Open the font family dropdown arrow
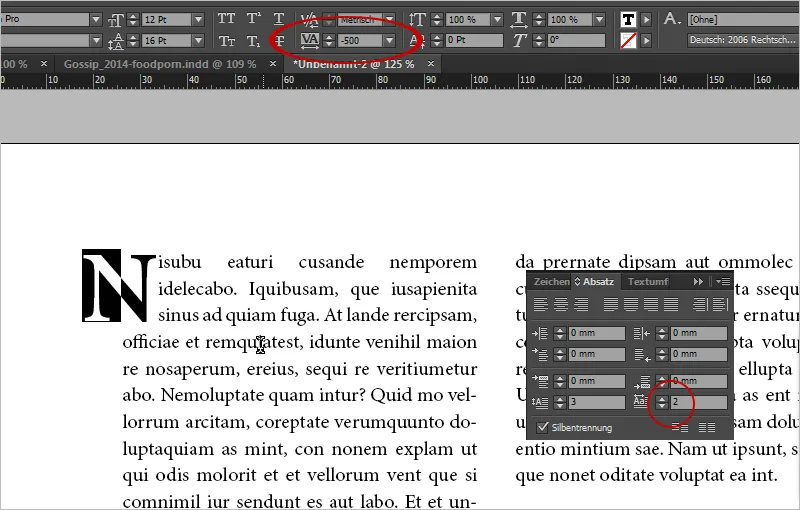Viewport: 800px width, 510px height. tap(96, 19)
